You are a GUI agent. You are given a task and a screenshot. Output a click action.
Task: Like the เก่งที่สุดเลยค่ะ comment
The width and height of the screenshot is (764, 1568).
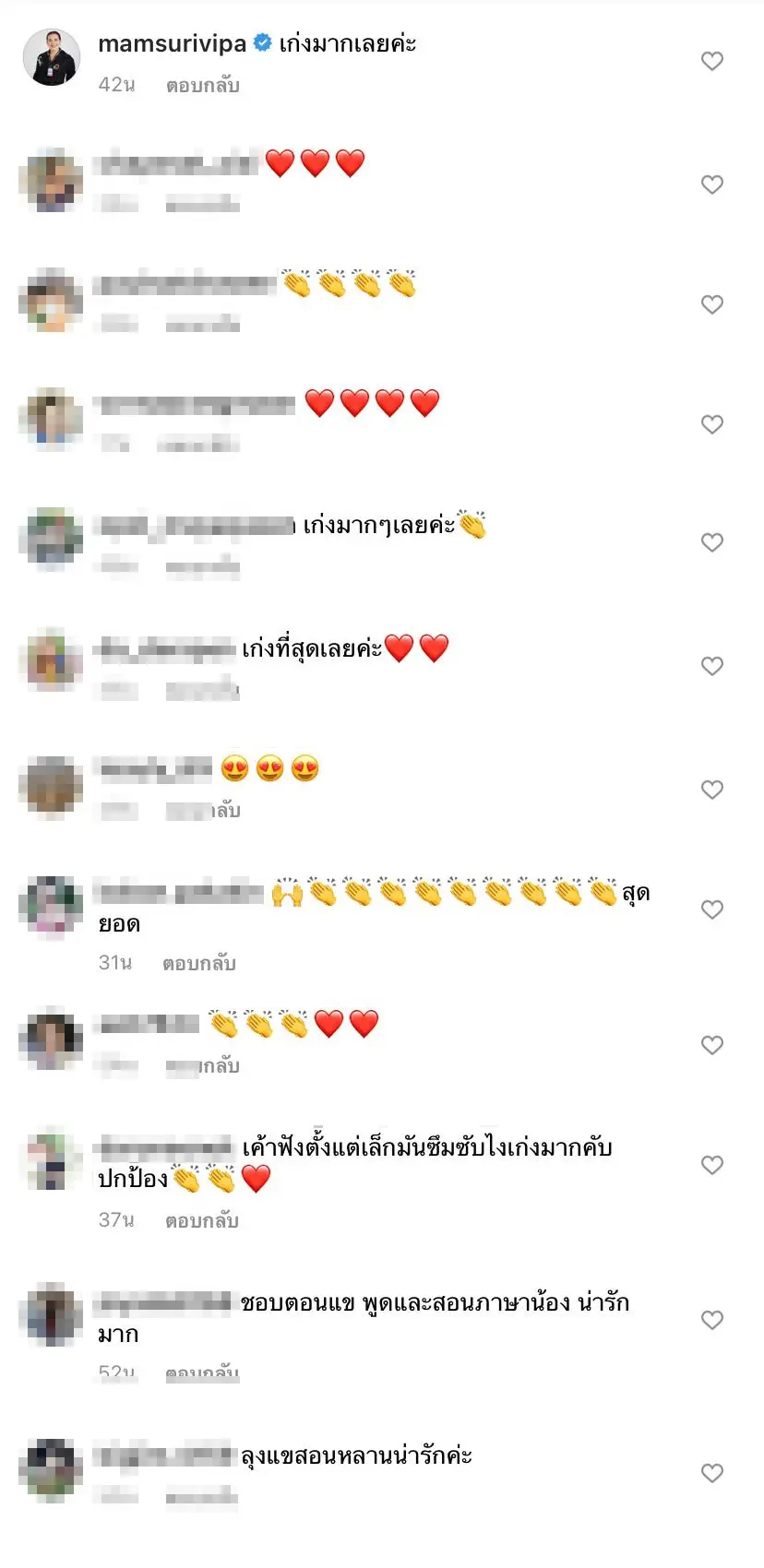[711, 666]
